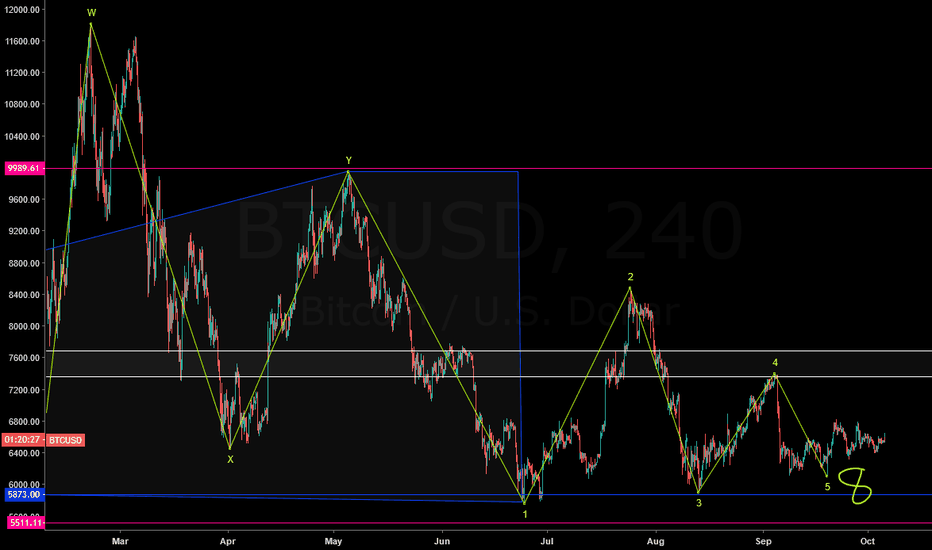Select wave label 1 at June low
Image resolution: width=932 pixels, height=550 pixels.
525,514
